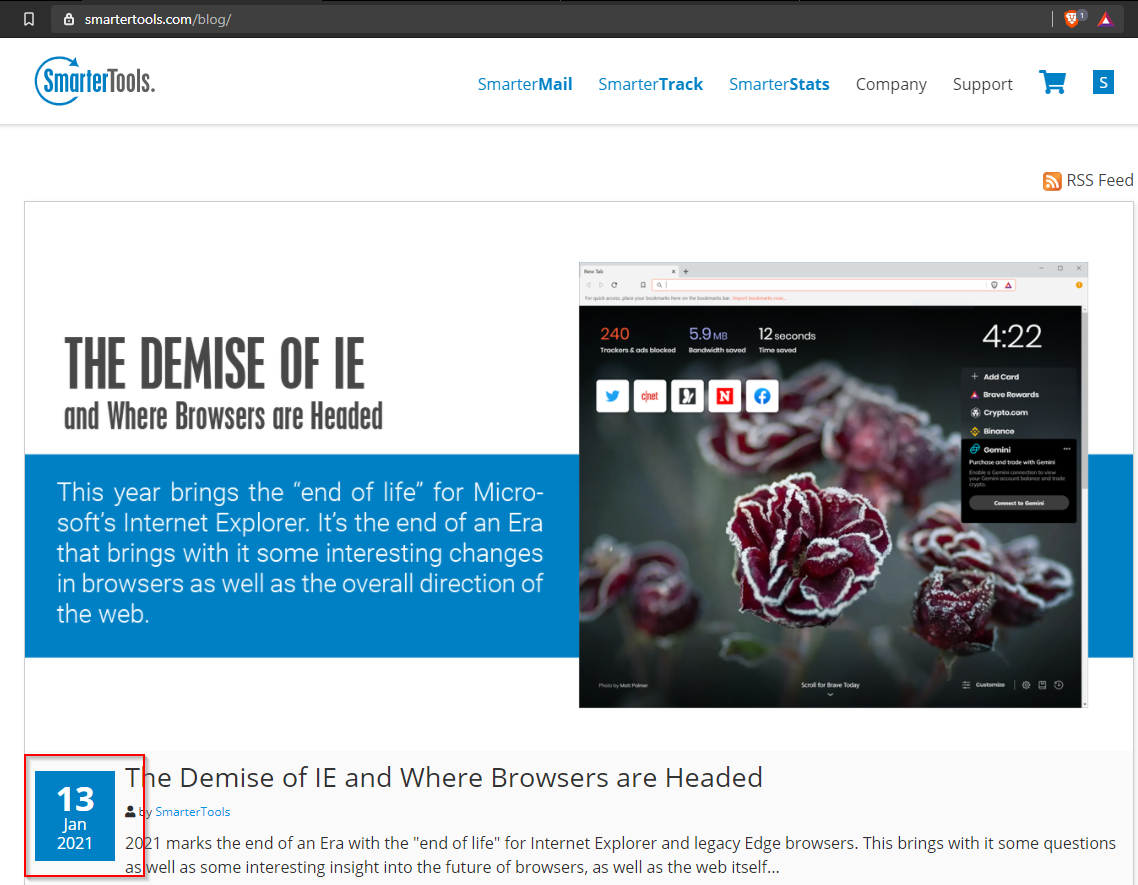1138x885 pixels.
Task: Open "The Demise of IE" article title
Action: 444,777
